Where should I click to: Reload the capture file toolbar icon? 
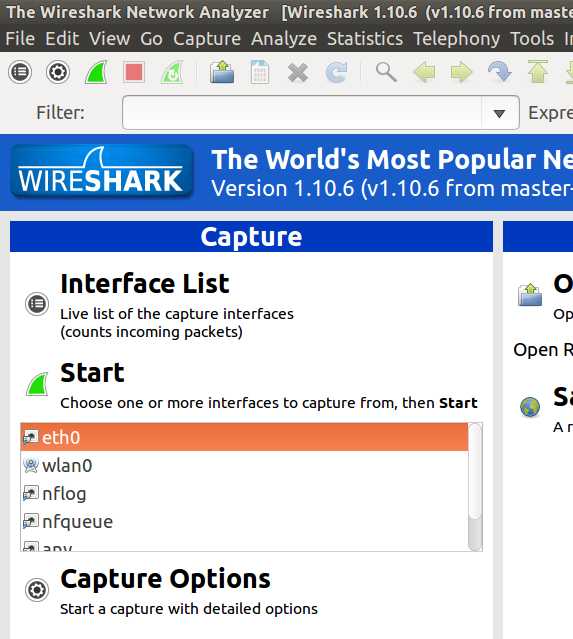click(x=337, y=73)
